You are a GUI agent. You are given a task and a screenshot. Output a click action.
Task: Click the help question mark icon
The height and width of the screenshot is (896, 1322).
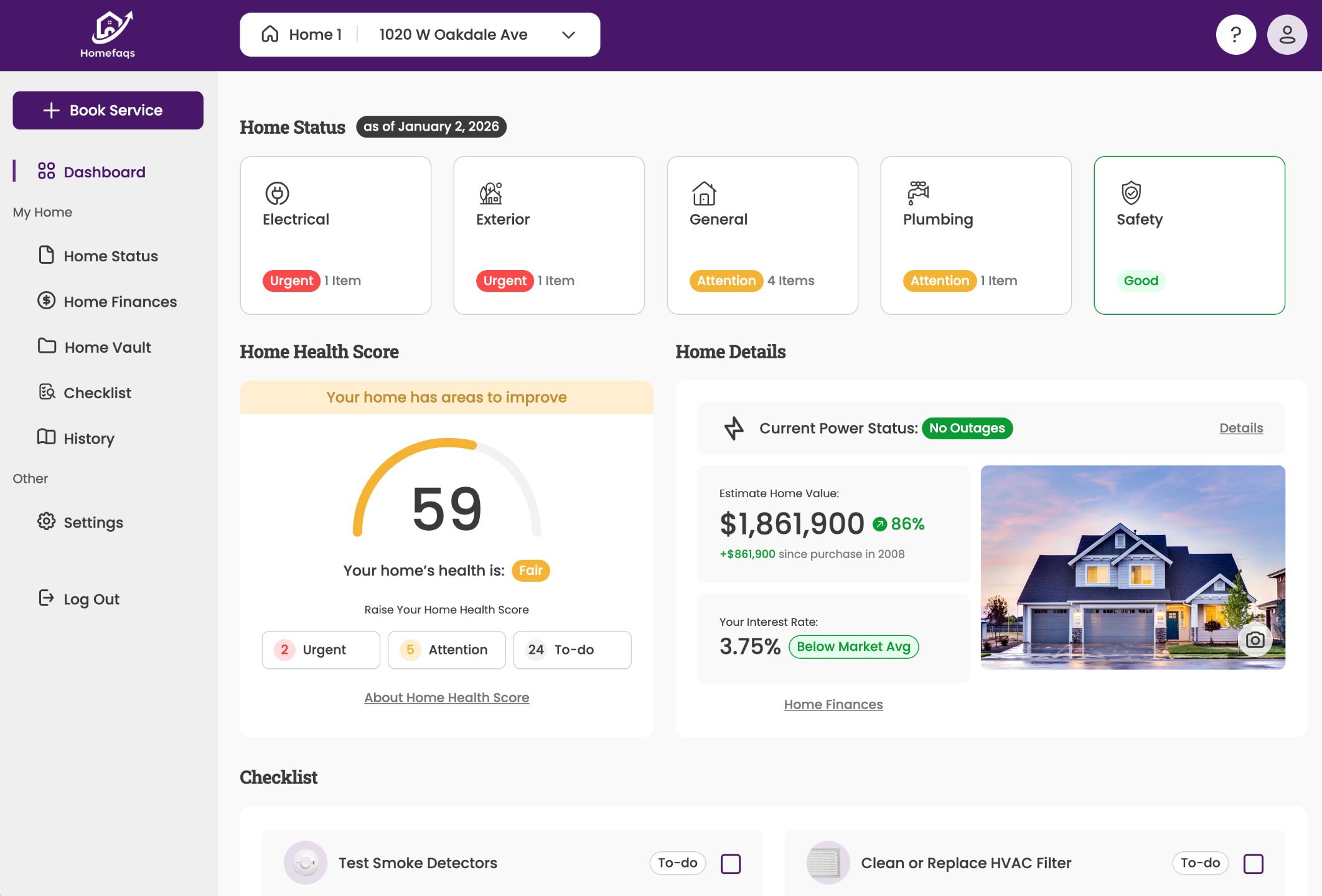[1235, 35]
